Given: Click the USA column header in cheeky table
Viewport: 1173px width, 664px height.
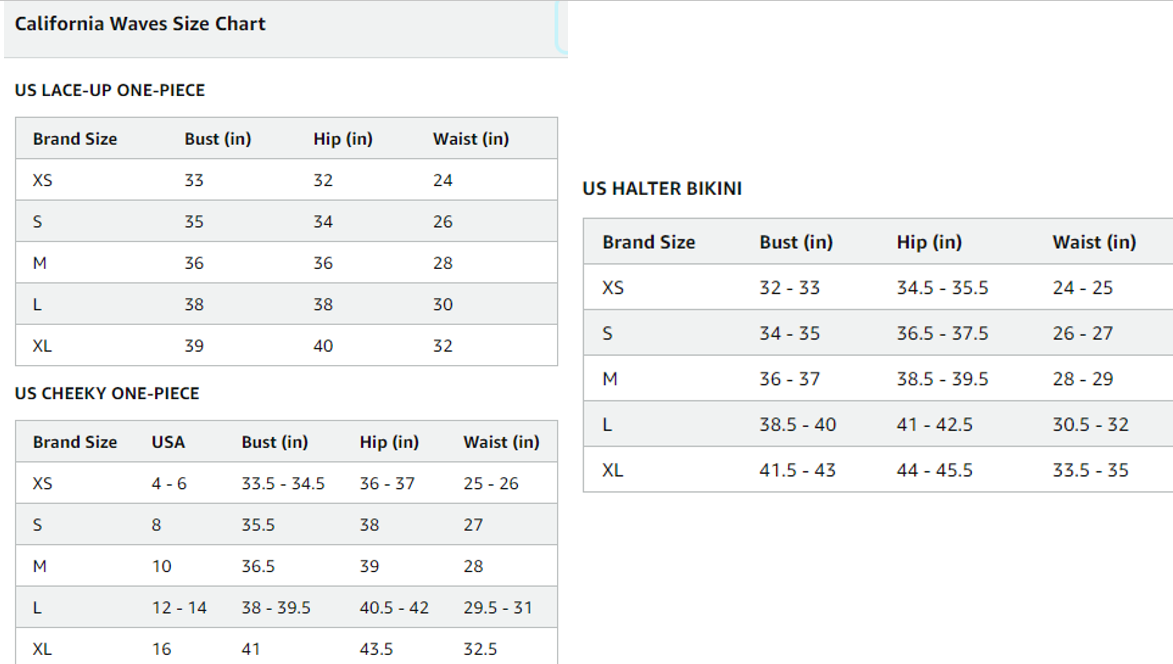Looking at the screenshot, I should click(168, 442).
